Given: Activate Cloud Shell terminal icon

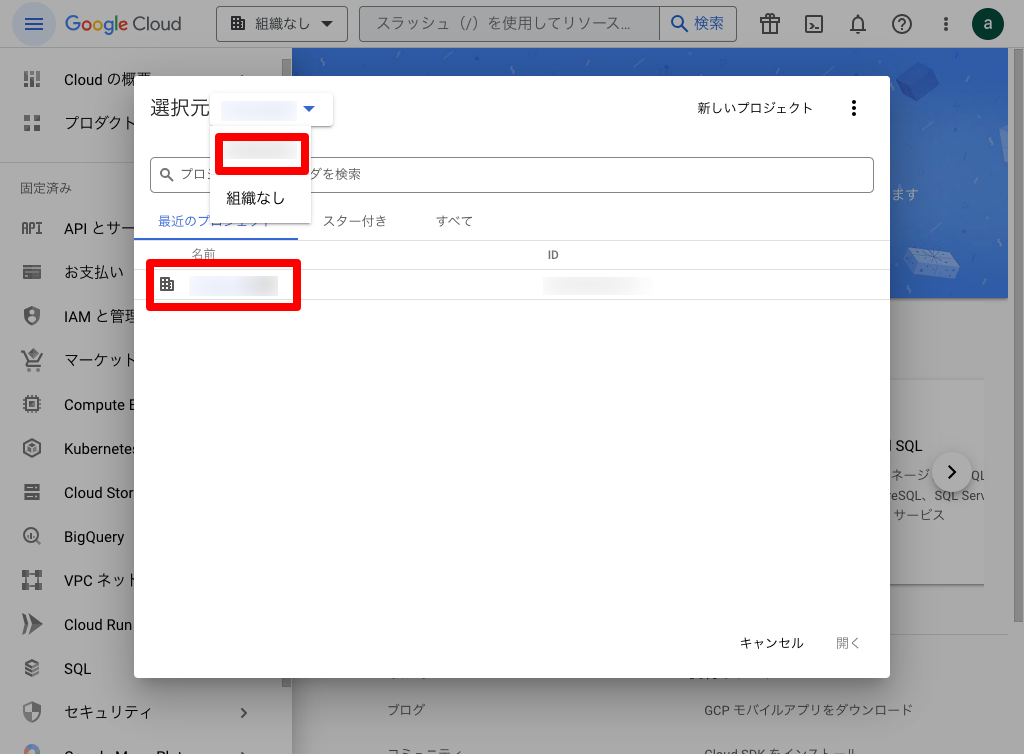Looking at the screenshot, I should pyautogui.click(x=814, y=24).
